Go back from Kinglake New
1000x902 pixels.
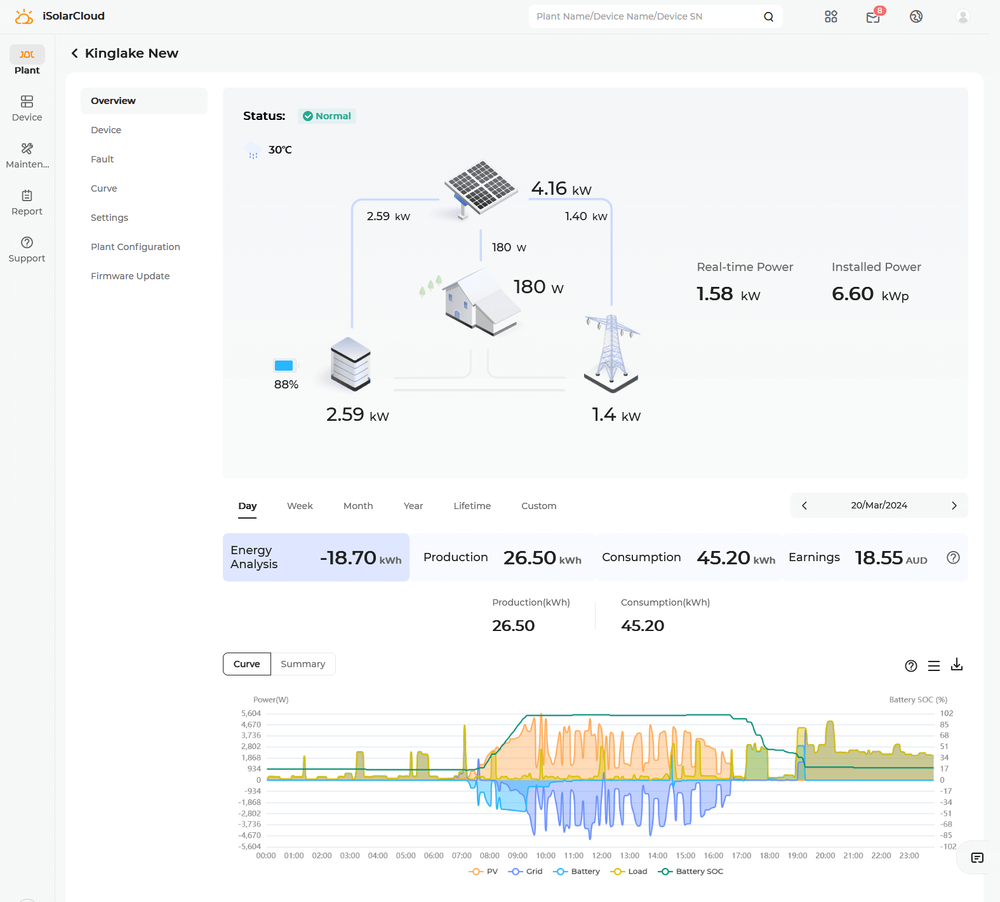[x=75, y=54]
